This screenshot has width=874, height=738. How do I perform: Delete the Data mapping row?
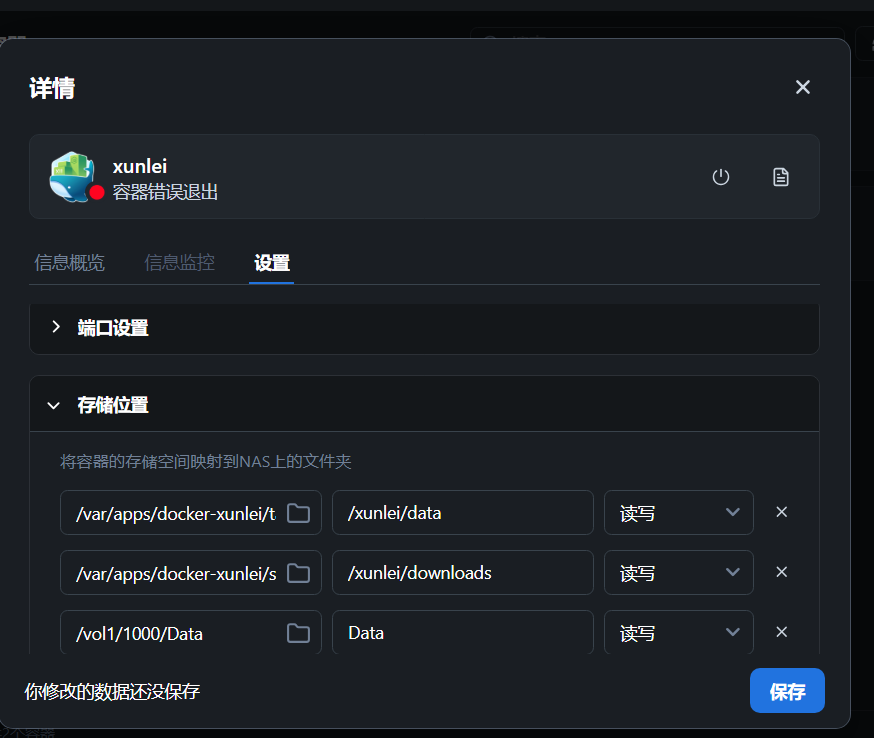[782, 632]
